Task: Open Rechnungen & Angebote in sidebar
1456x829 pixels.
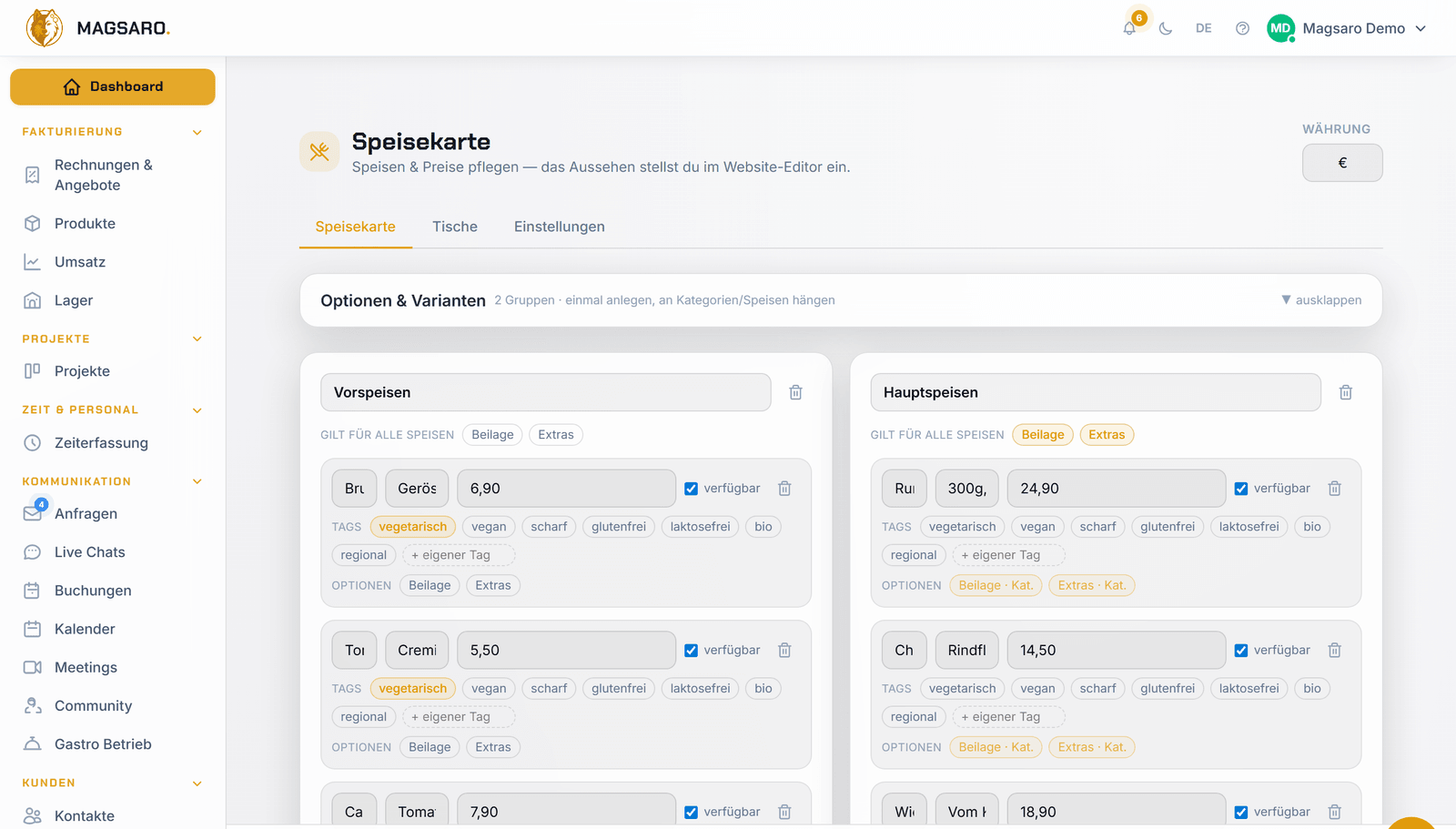Action: (113, 175)
